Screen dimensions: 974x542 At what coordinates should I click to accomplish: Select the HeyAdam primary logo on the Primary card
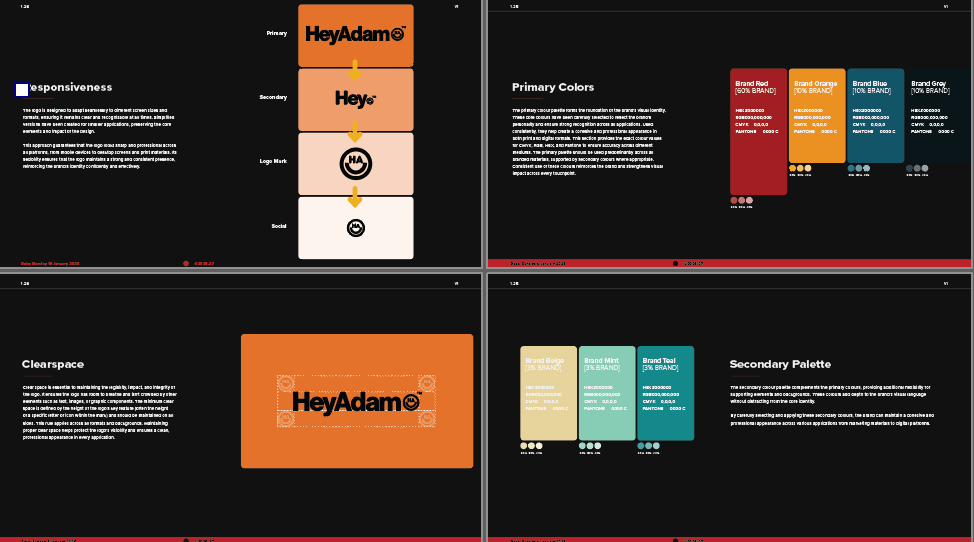[355, 34]
